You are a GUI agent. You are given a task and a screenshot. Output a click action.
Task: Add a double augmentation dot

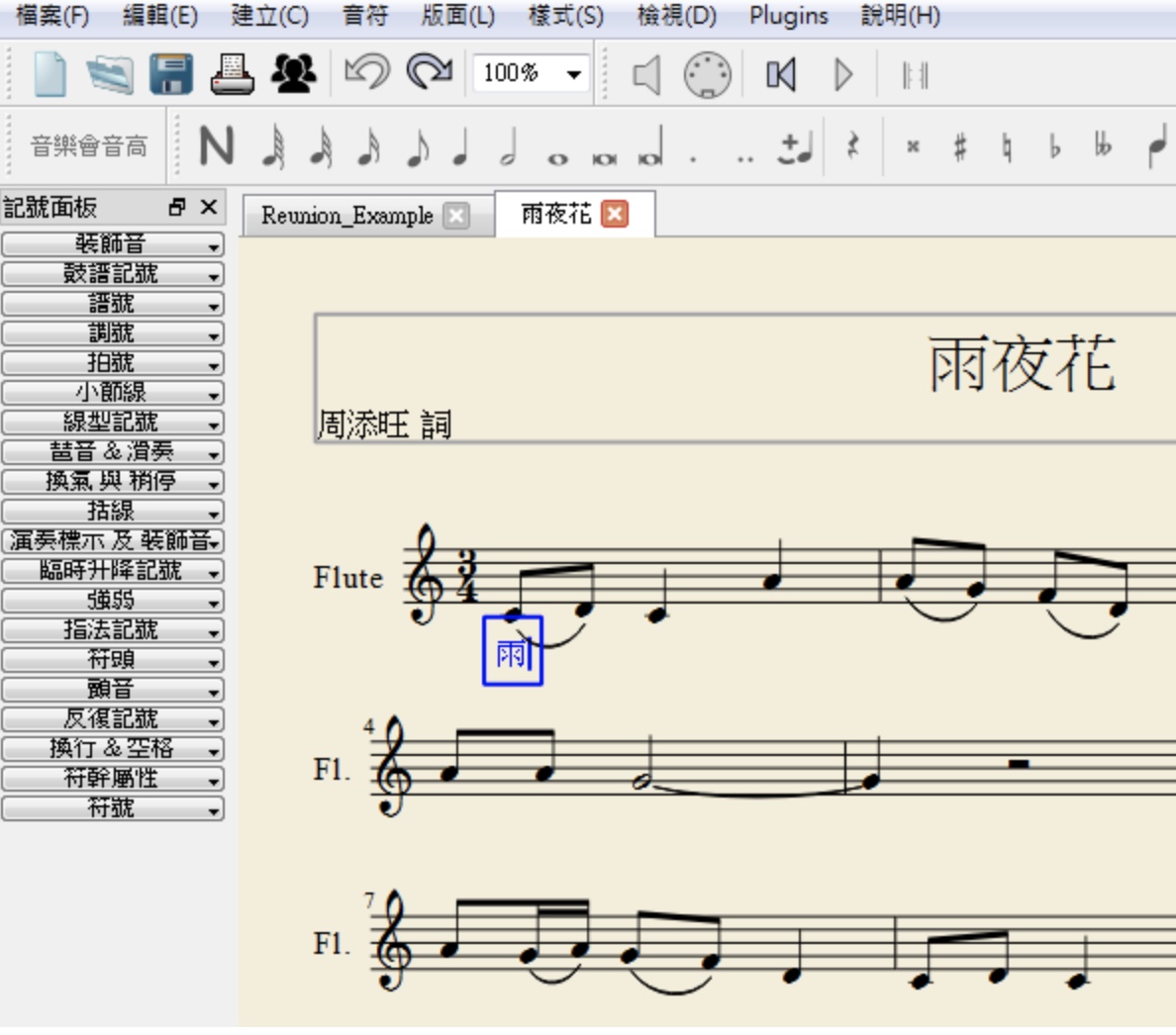tap(744, 159)
